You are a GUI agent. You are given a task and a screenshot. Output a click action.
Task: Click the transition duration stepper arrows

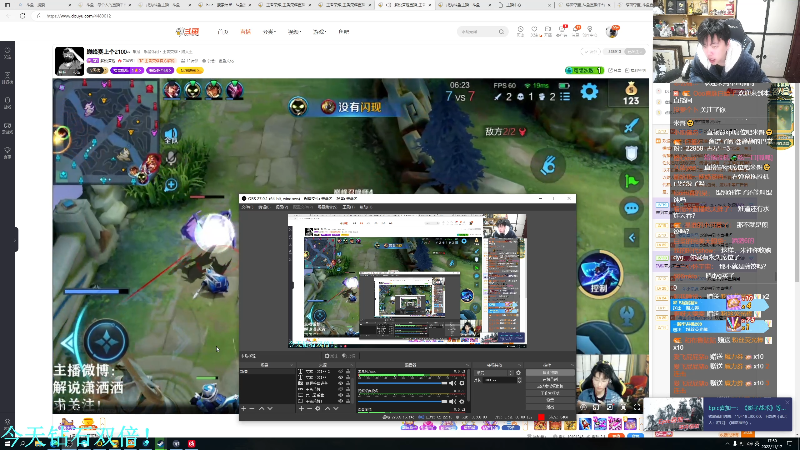coord(519,380)
